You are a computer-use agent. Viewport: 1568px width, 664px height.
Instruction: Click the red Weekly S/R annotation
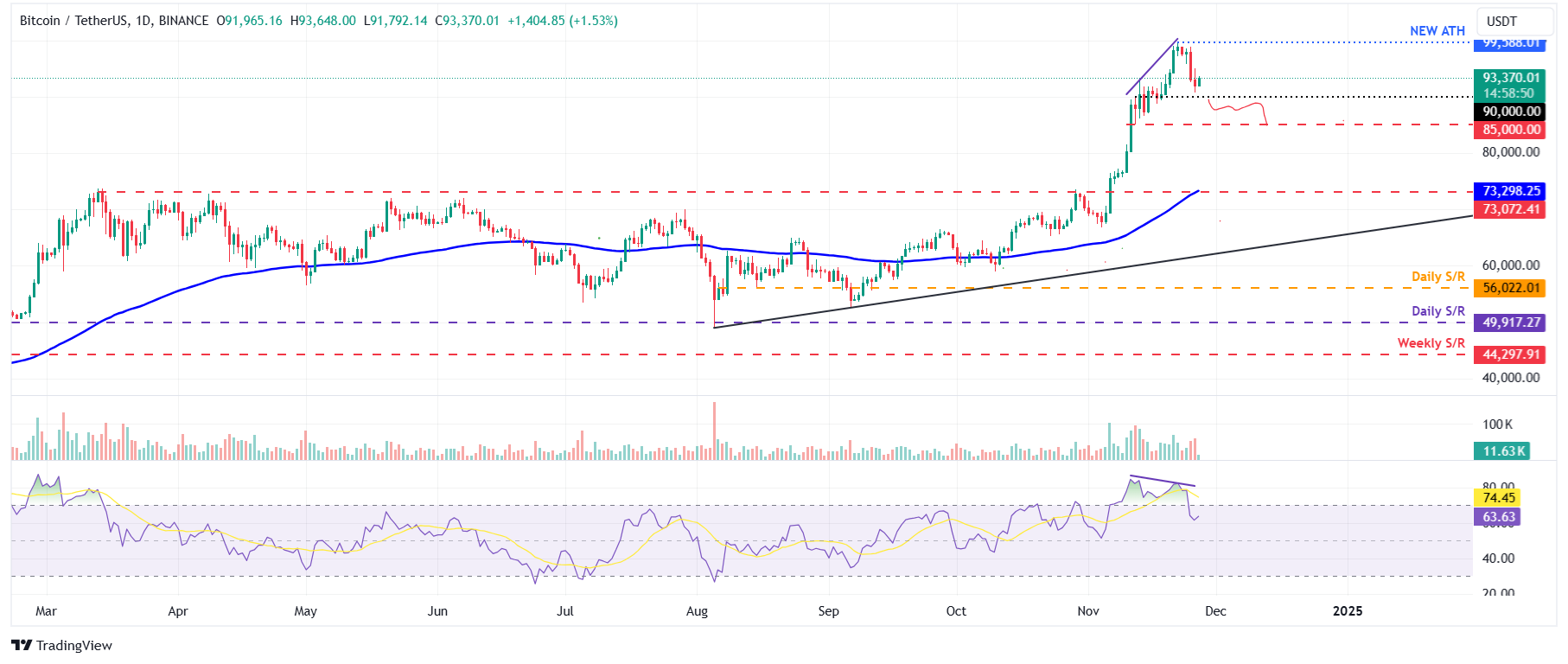[1431, 343]
